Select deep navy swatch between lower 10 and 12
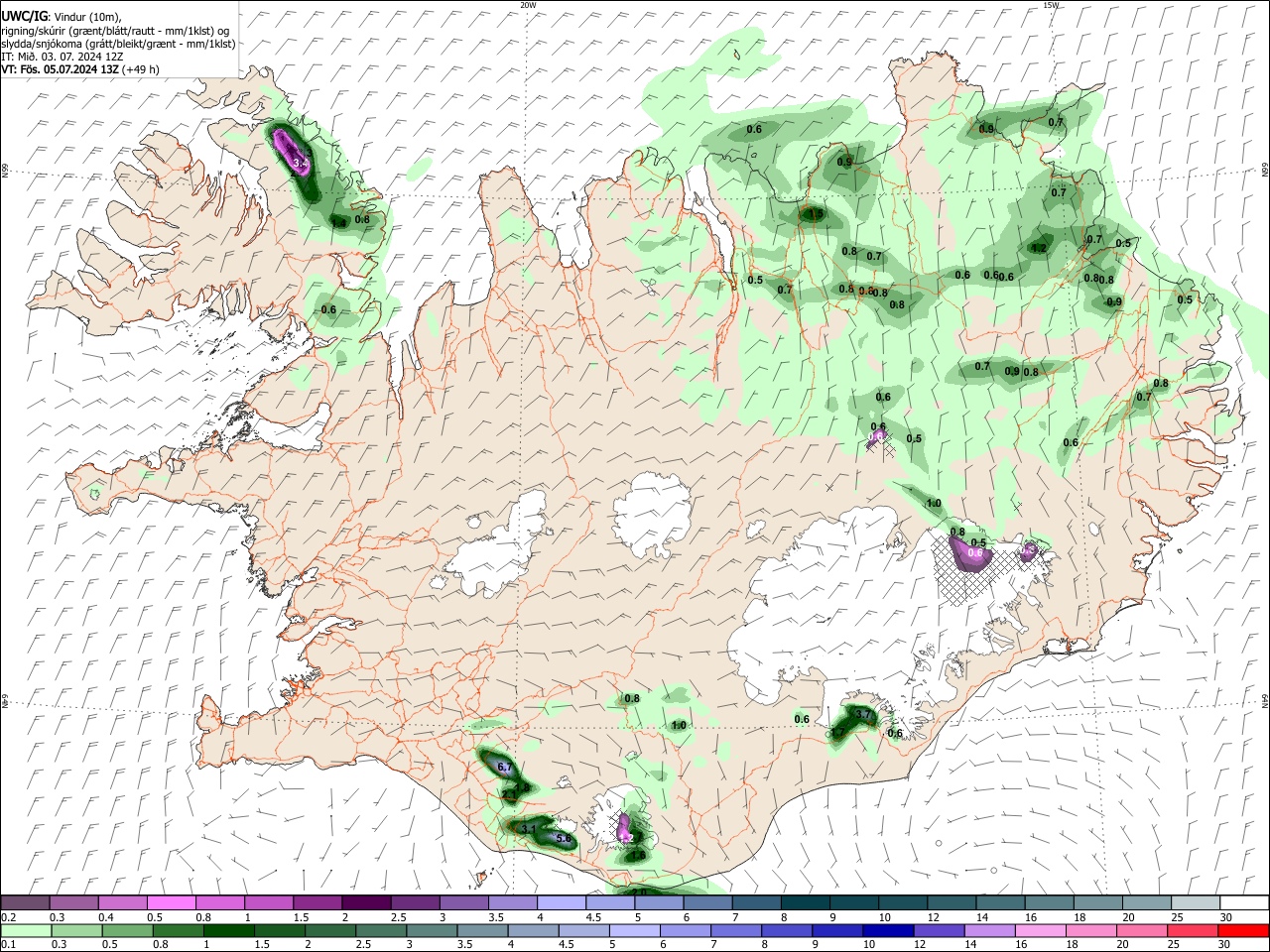Image resolution: width=1270 pixels, height=952 pixels. [x=886, y=930]
